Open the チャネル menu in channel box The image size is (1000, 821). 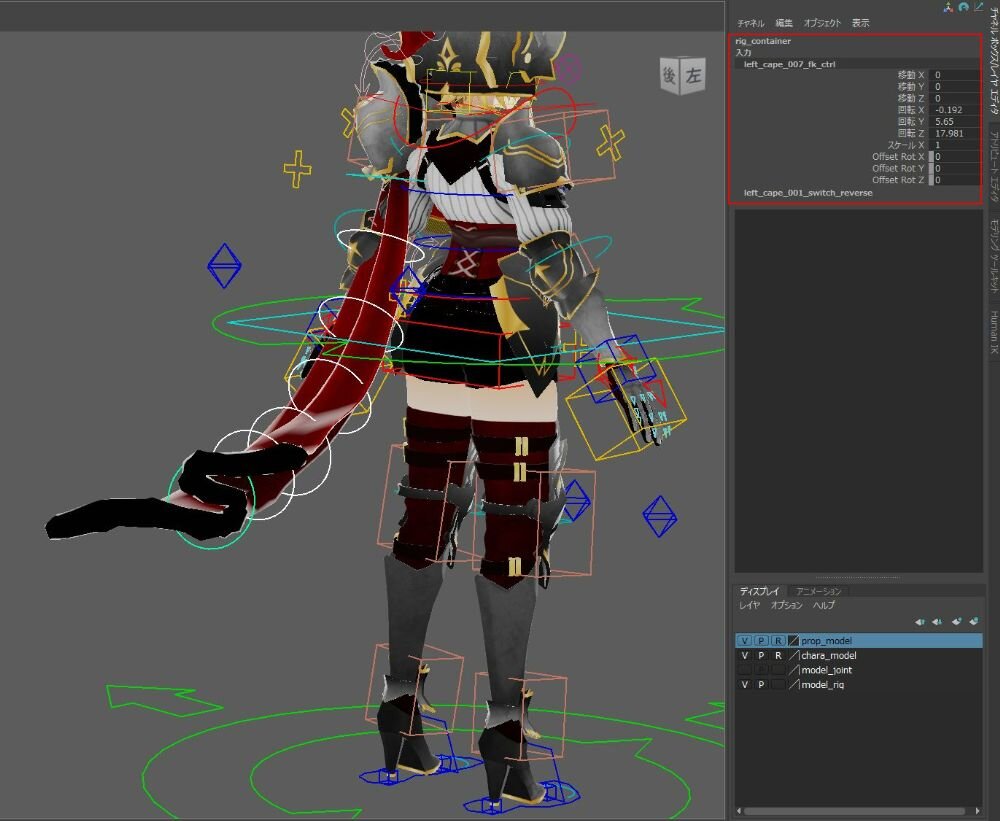pyautogui.click(x=750, y=23)
